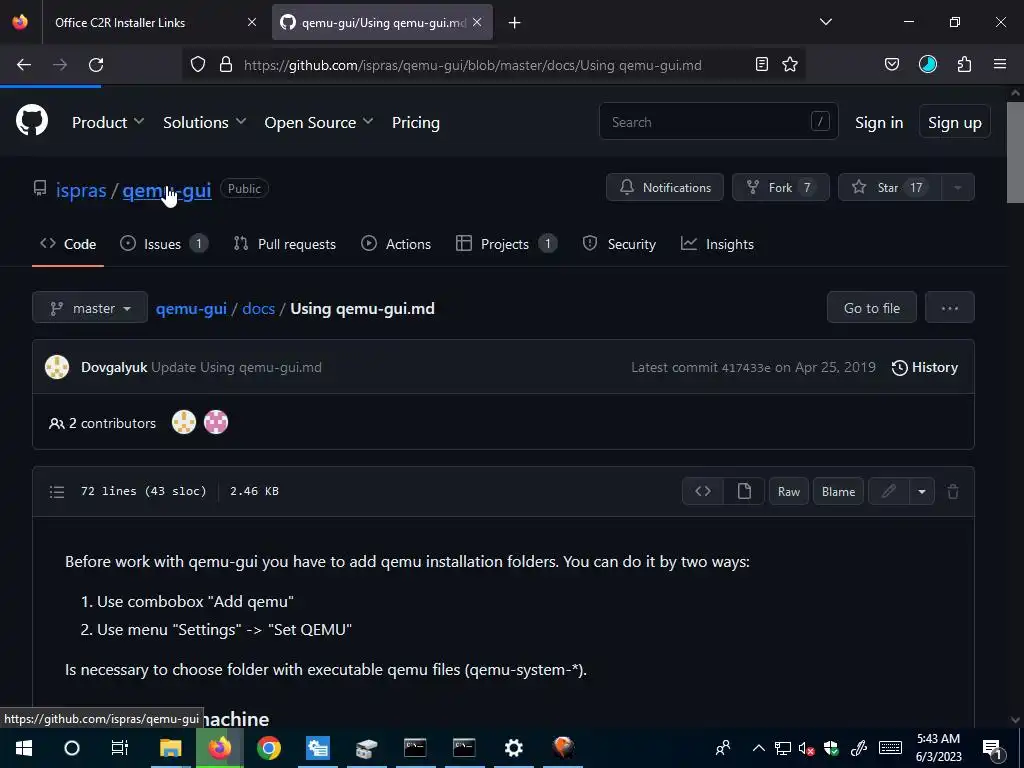The height and width of the screenshot is (768, 1024).
Task: Focus the GitHub search field
Action: (x=718, y=121)
